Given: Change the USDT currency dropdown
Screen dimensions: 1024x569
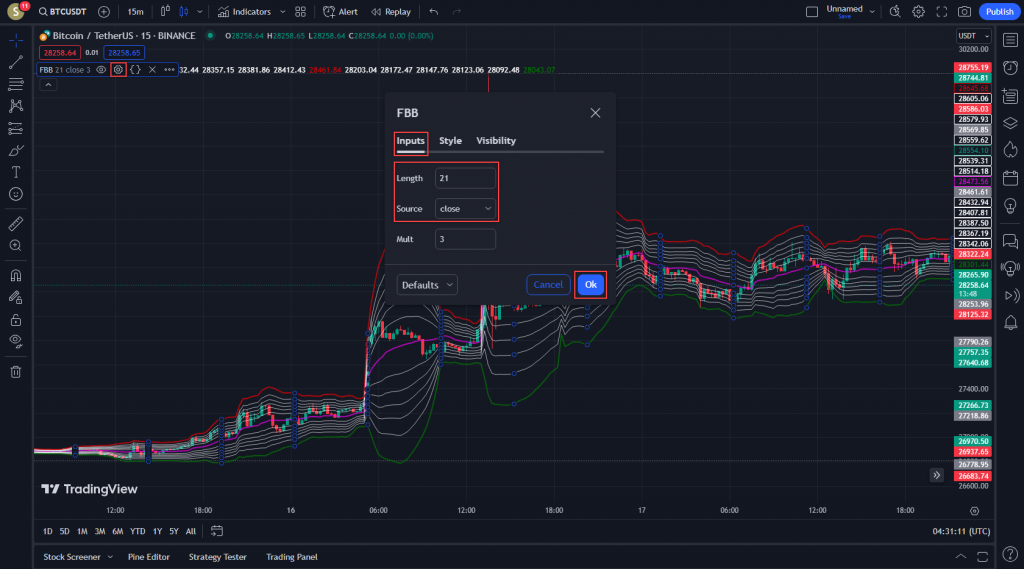Looking at the screenshot, I should coord(973,36).
